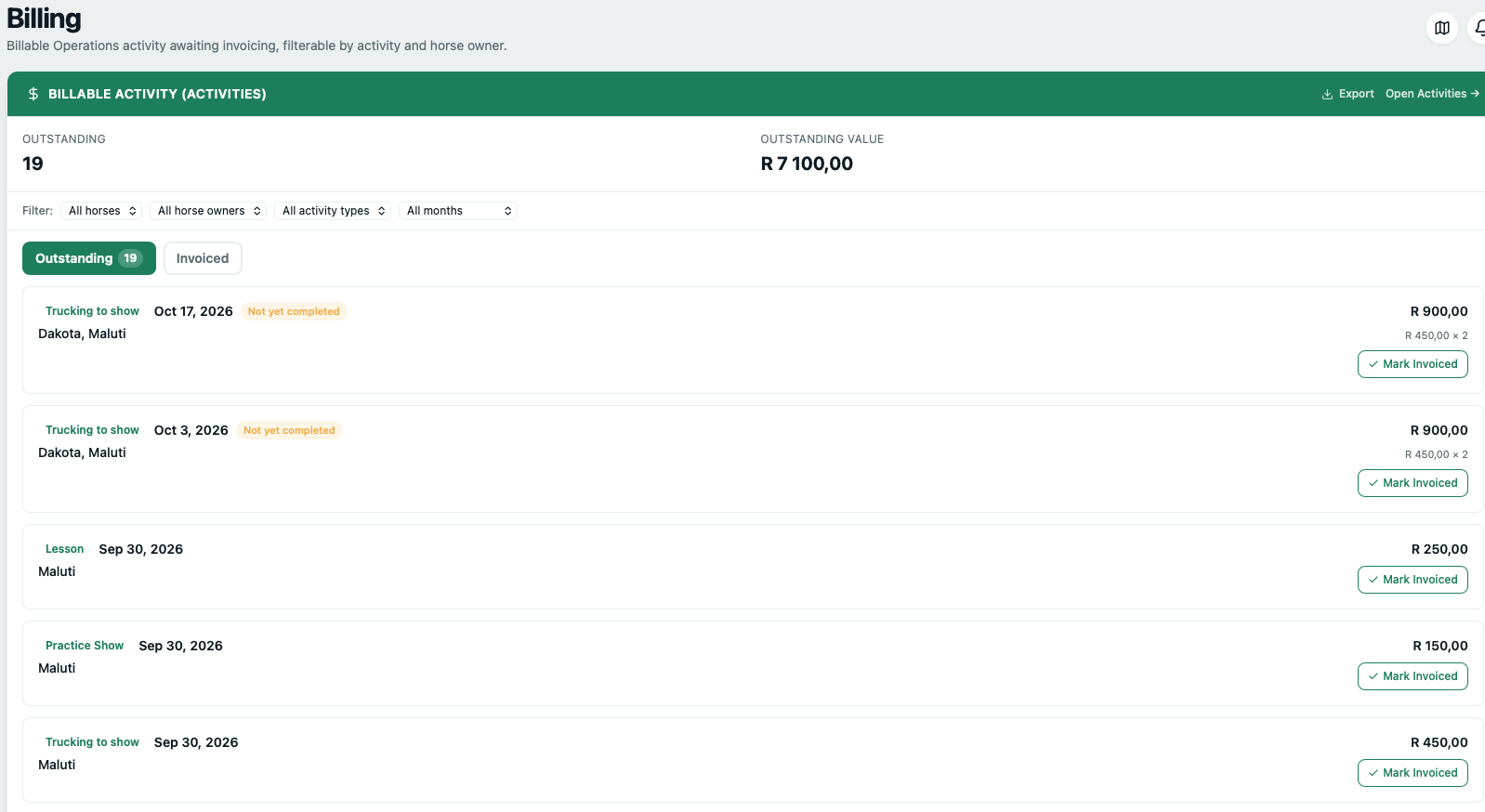Click the Lesson date 'Sep 30, 2026'
This screenshot has width=1485, height=812.
141,549
